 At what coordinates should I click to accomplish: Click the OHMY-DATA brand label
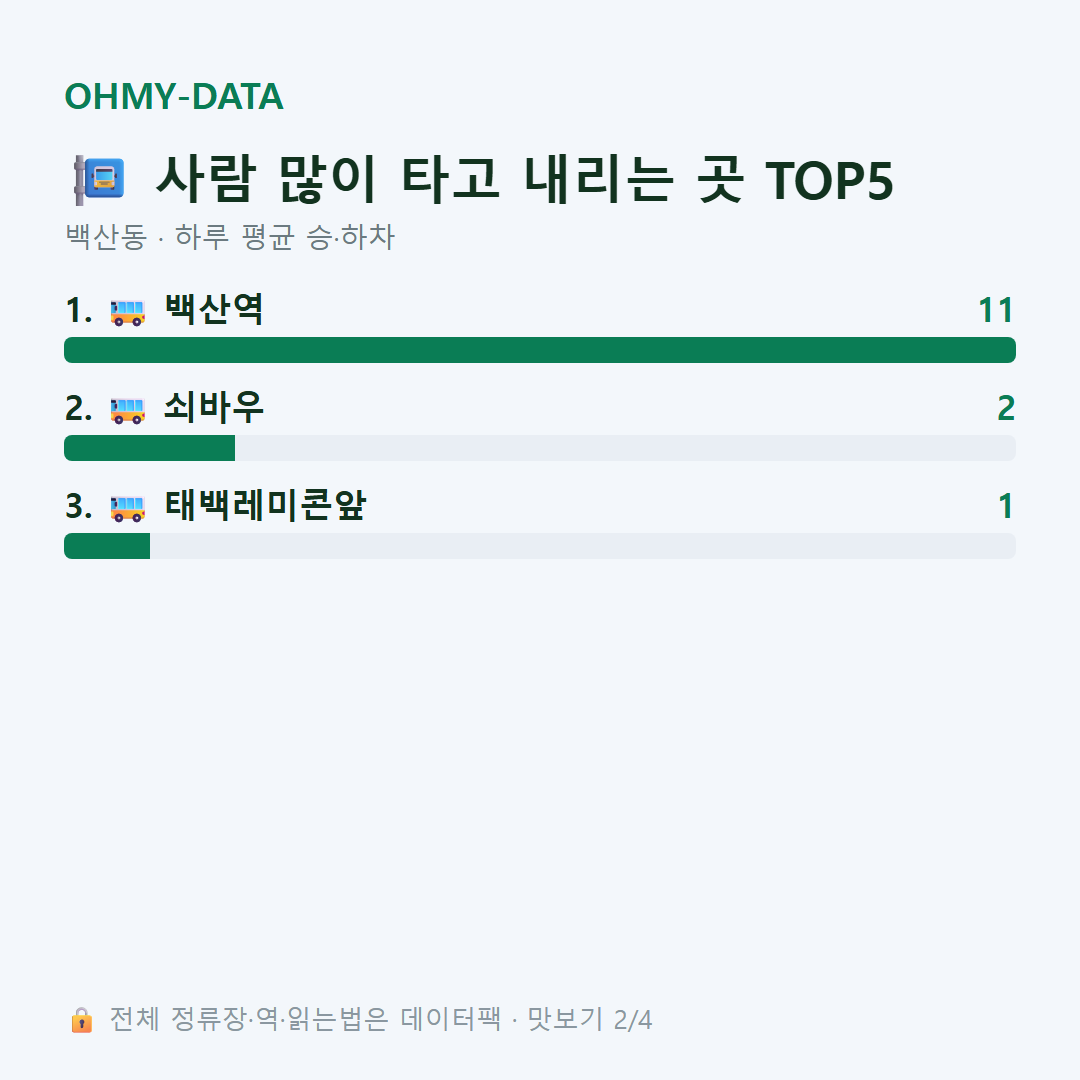click(x=174, y=96)
